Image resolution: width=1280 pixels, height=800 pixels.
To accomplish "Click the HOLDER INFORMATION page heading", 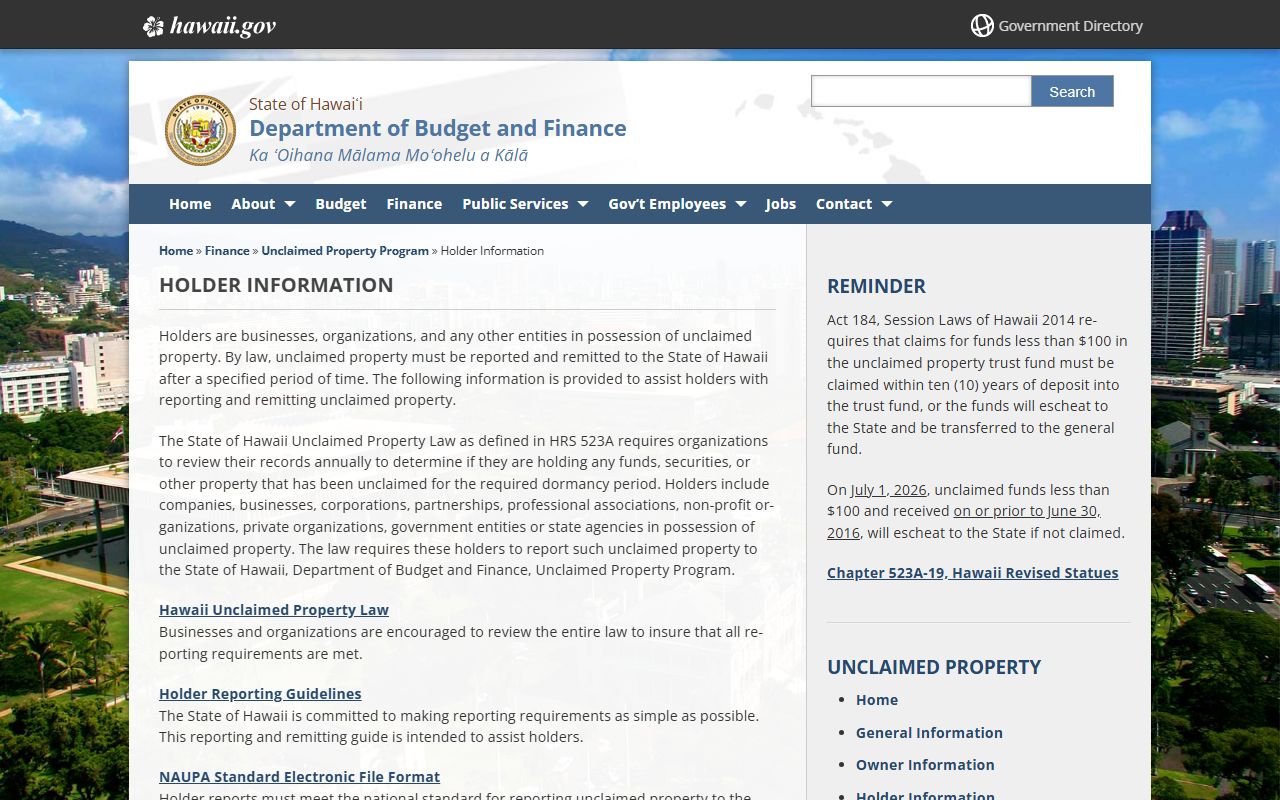I will coord(276,285).
